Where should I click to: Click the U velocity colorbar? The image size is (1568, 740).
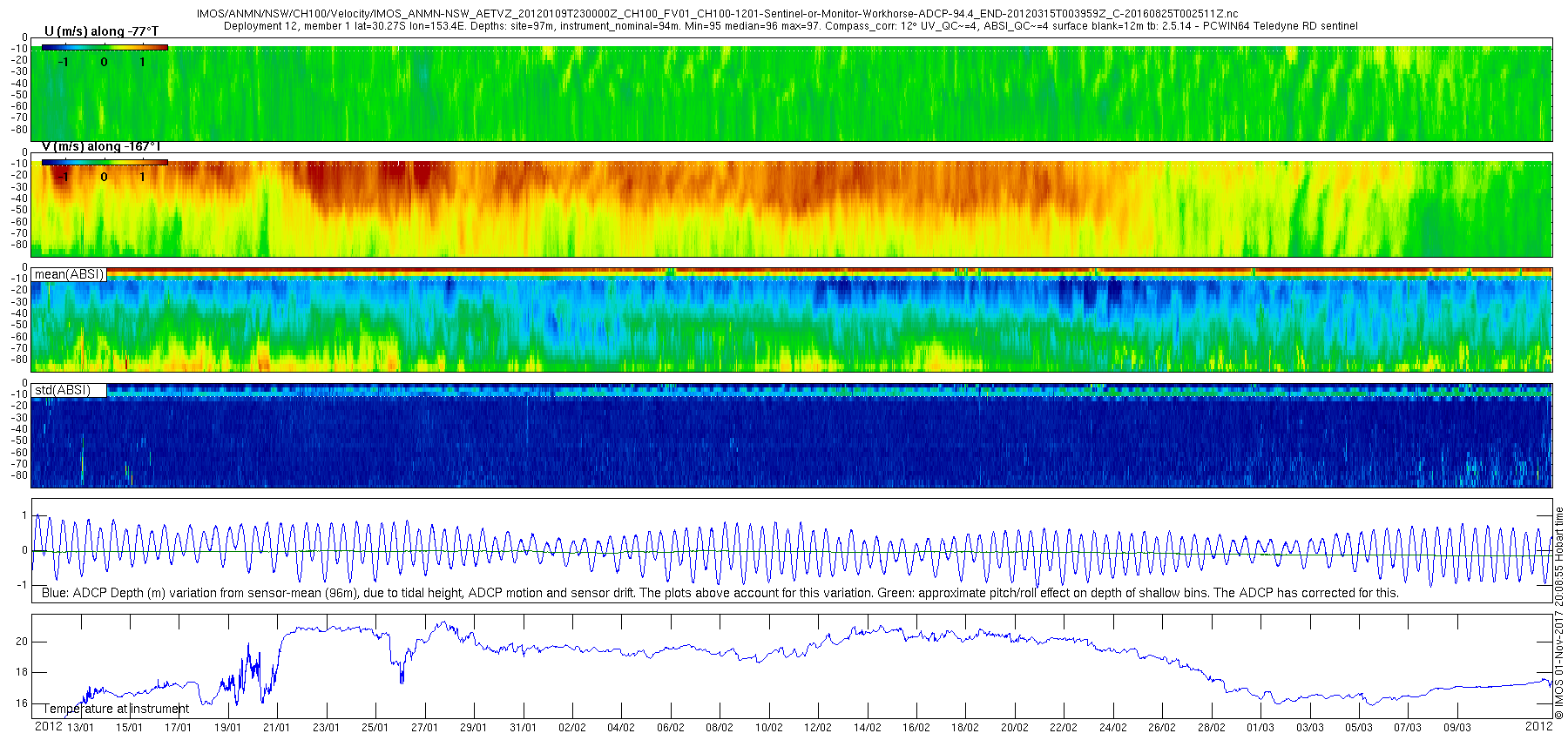105,47
